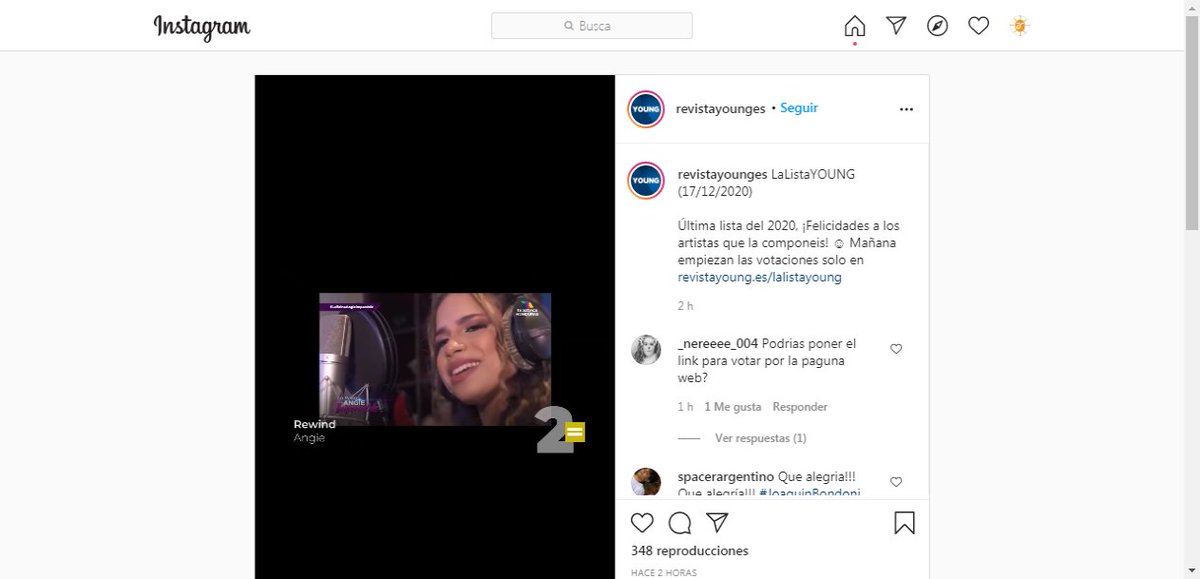Screen dimensions: 1200x579
Task: Click '348 reproducciones' view count
Action: pos(690,551)
